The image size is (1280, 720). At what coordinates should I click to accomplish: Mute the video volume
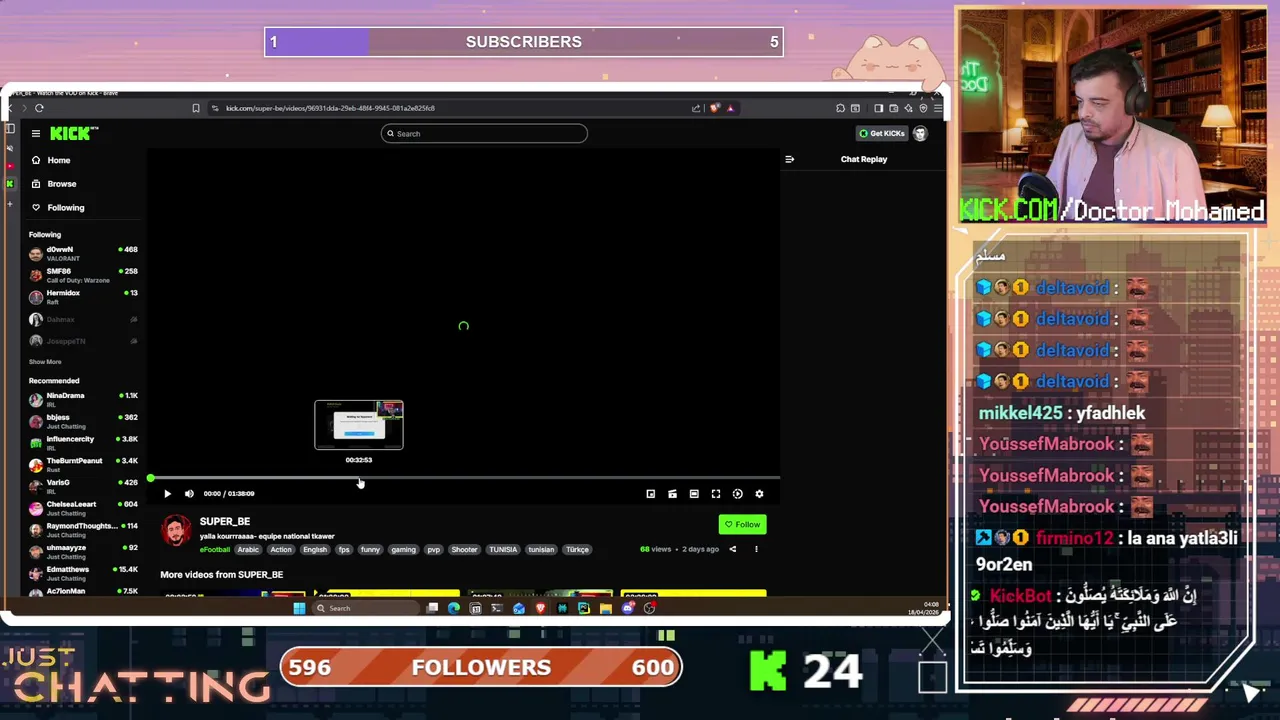tap(189, 493)
